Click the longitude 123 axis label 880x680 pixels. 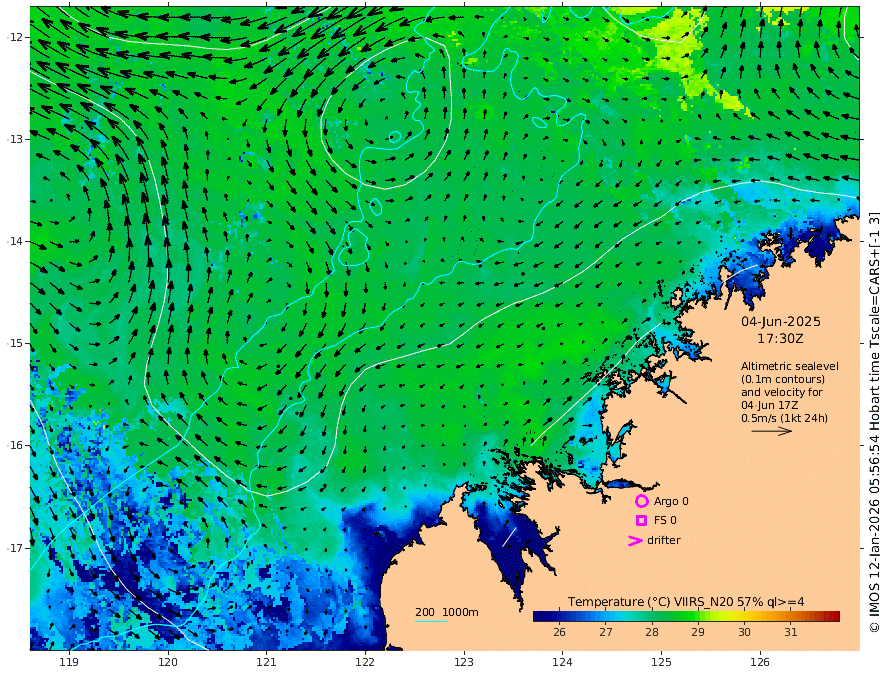tap(464, 662)
